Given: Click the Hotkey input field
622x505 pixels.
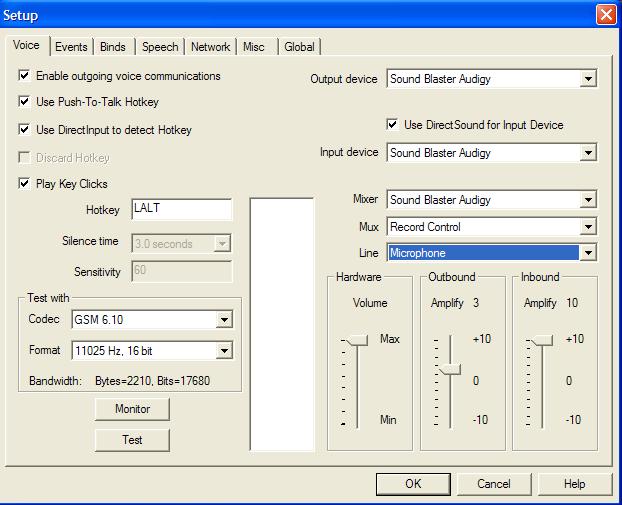Looking at the screenshot, I should pyautogui.click(x=181, y=210).
